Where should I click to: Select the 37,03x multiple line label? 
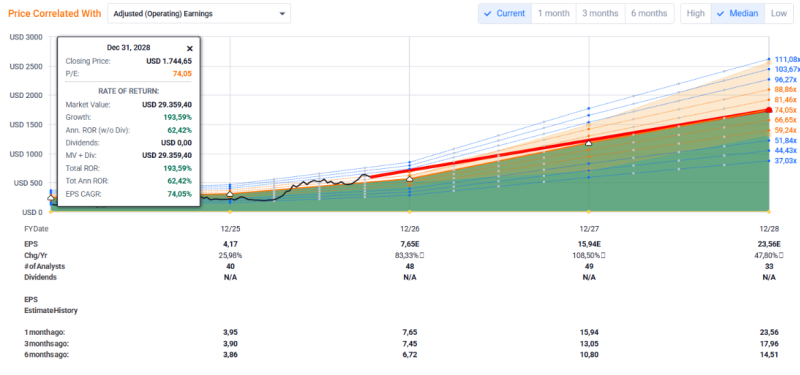click(785, 161)
